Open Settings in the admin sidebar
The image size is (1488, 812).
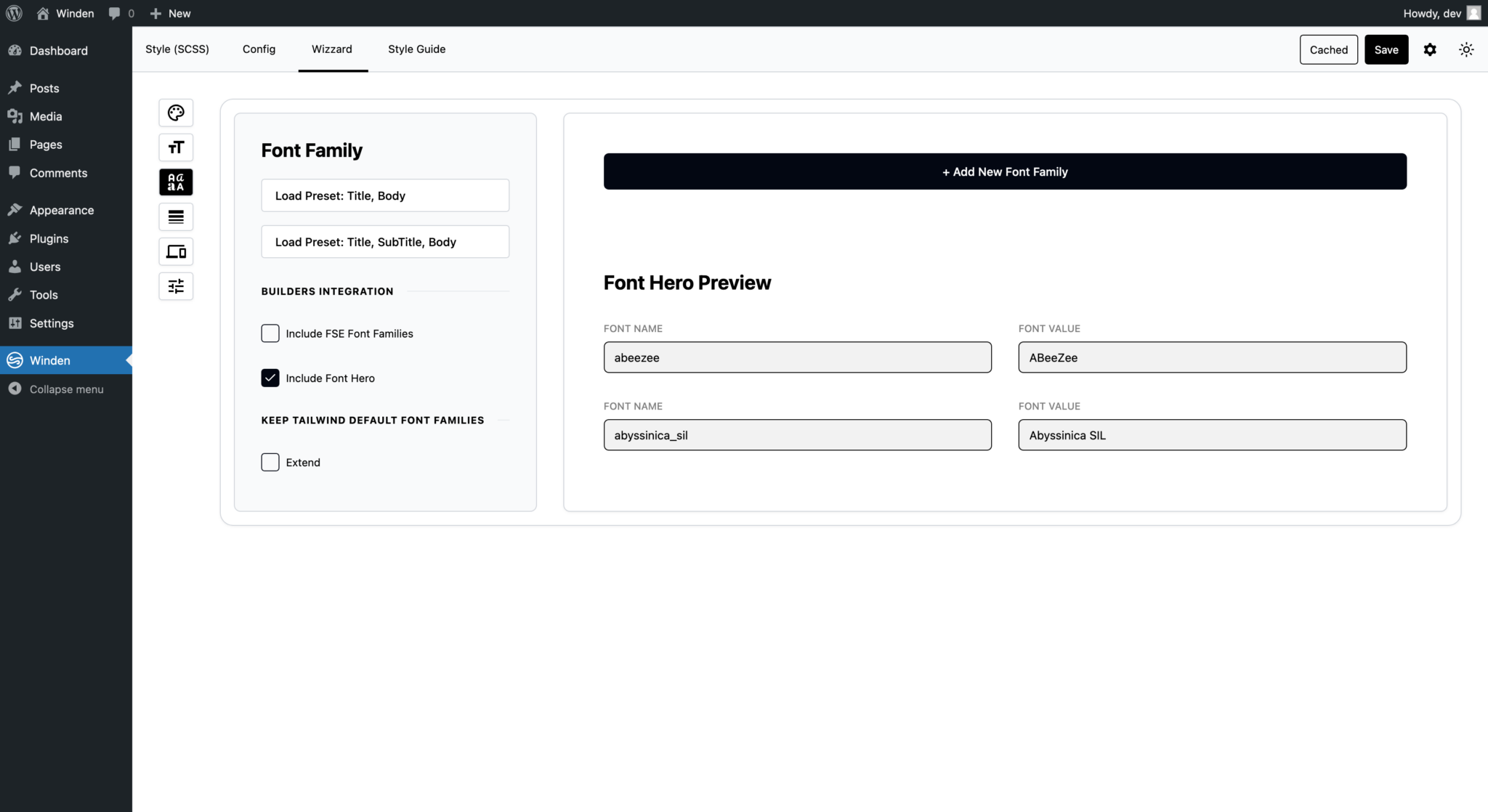pyautogui.click(x=66, y=323)
